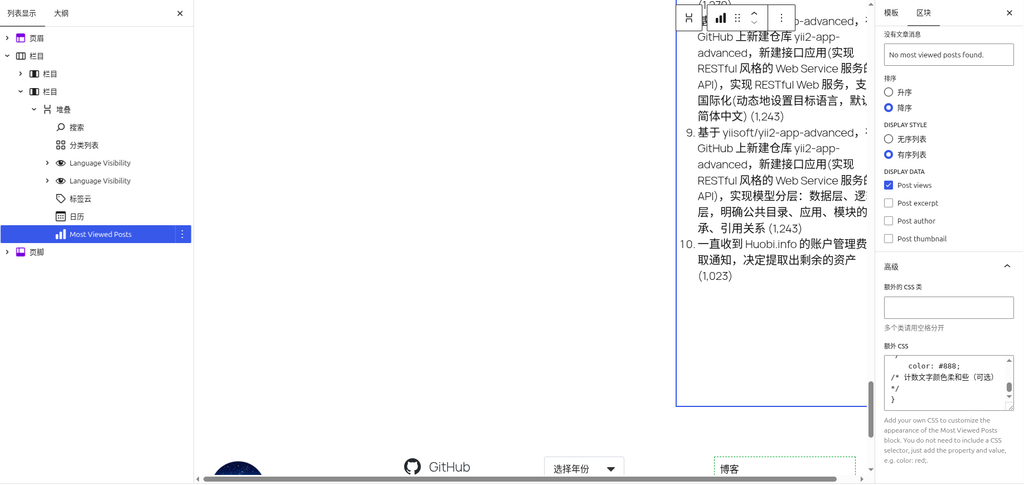This screenshot has width=1024, height=485.
Task: Move block down with toolbar arrow
Action: pos(754,23)
